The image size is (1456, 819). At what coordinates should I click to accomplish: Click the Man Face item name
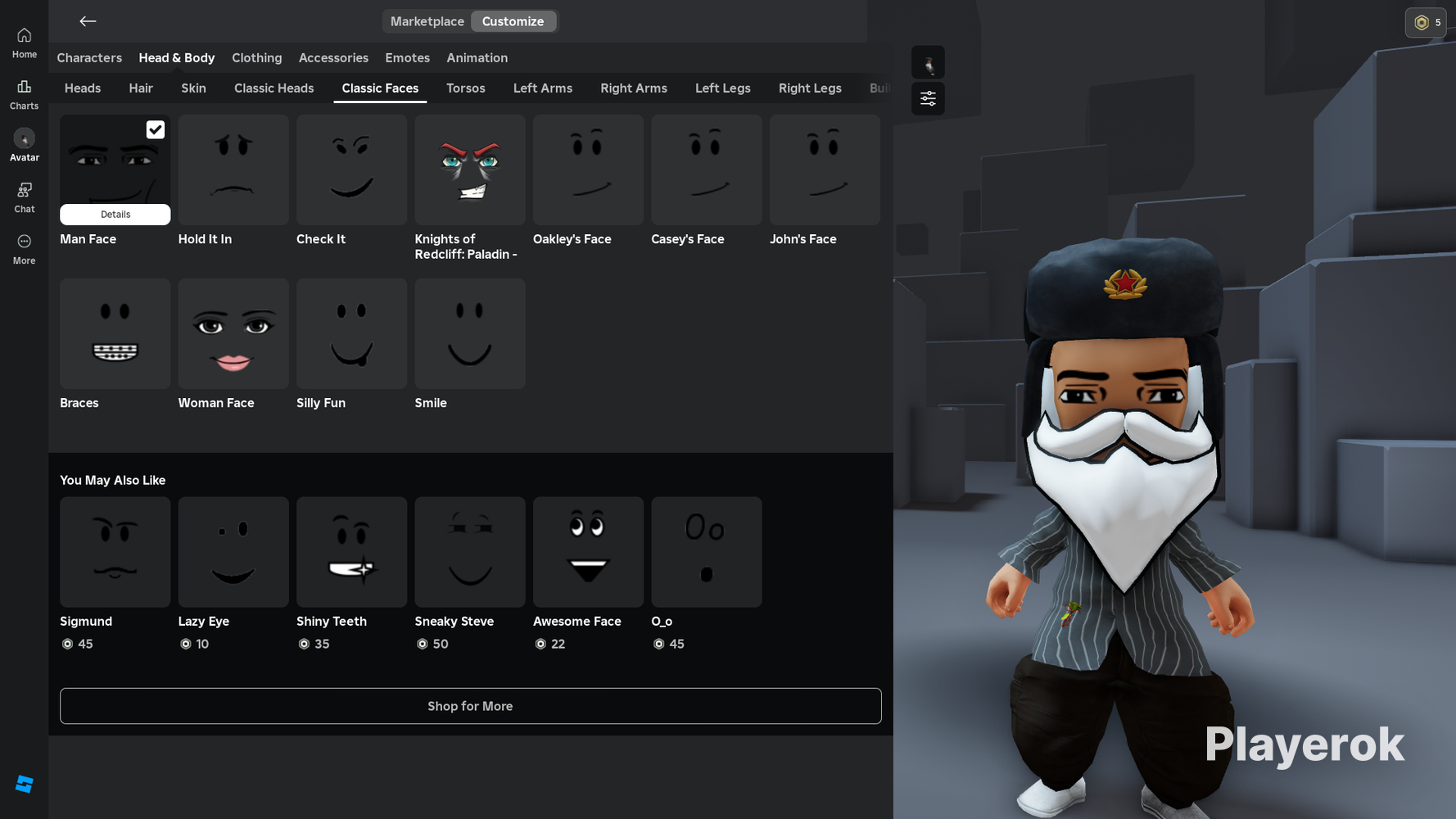(88, 239)
